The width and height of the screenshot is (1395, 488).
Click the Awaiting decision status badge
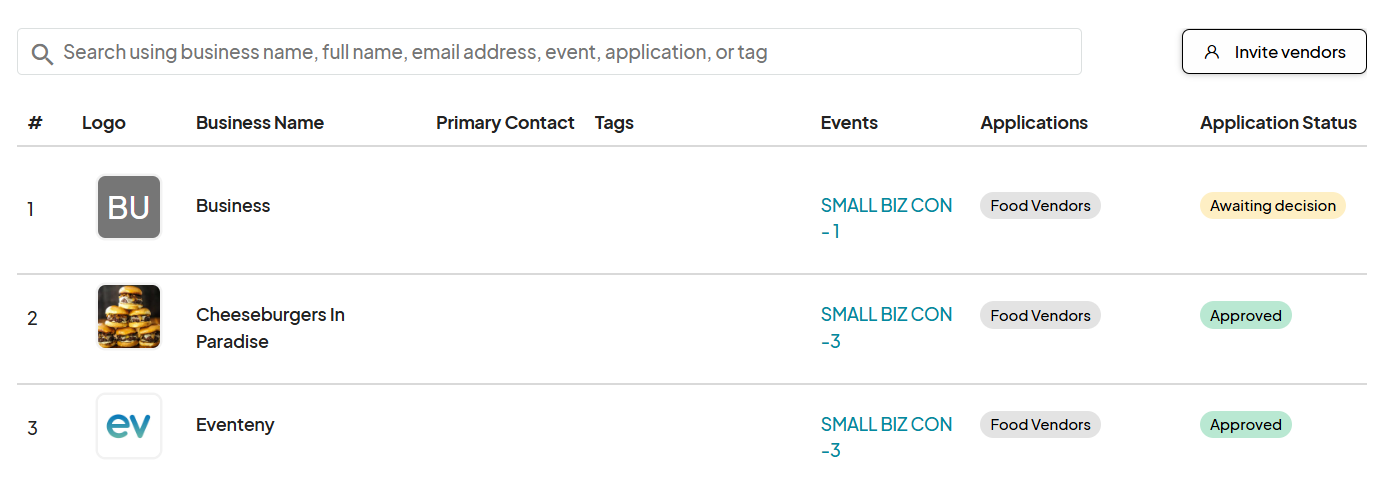click(x=1272, y=206)
